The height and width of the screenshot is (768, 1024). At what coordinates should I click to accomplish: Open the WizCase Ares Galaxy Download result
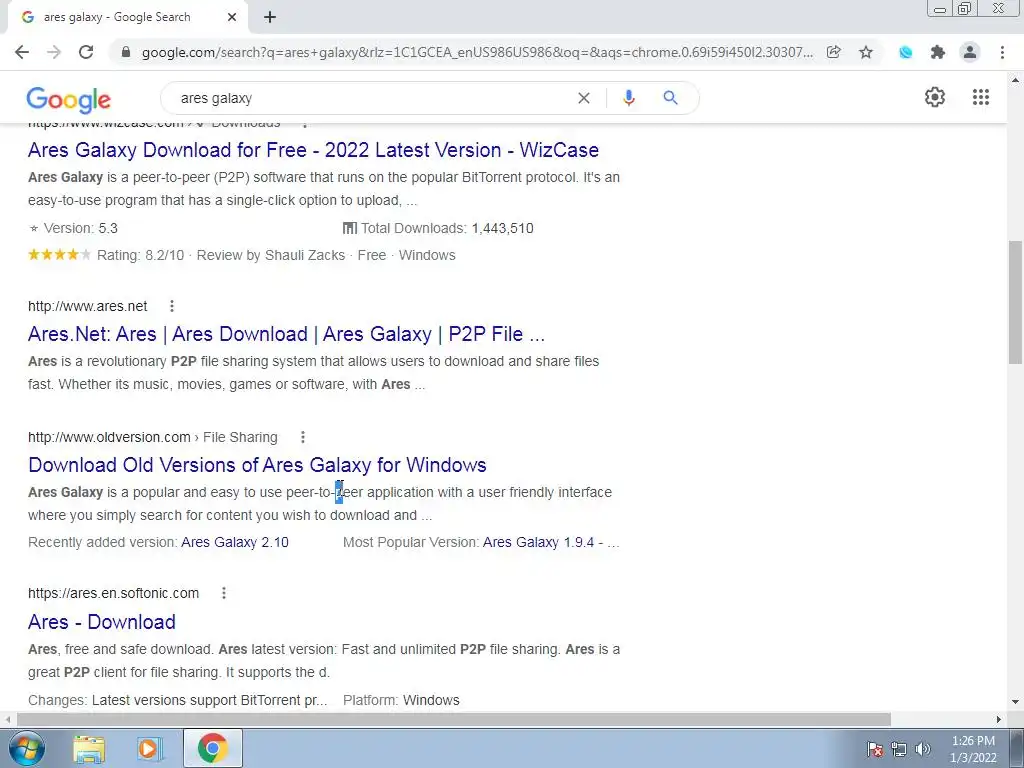(x=313, y=150)
